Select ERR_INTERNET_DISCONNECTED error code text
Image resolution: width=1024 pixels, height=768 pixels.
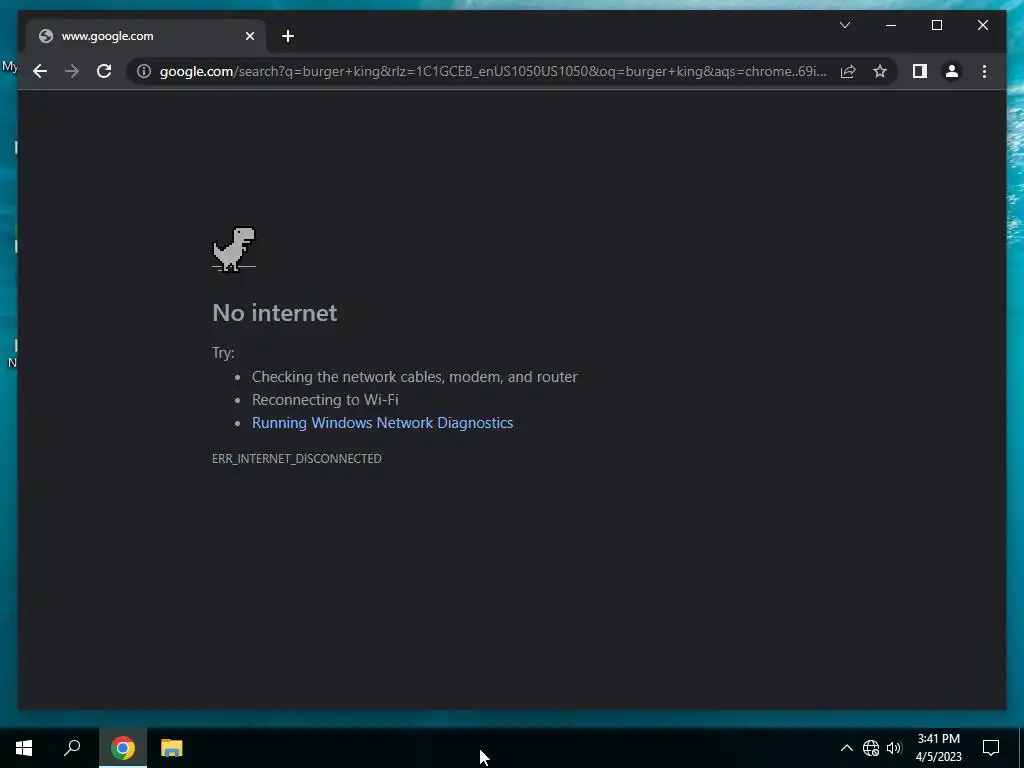point(296,458)
